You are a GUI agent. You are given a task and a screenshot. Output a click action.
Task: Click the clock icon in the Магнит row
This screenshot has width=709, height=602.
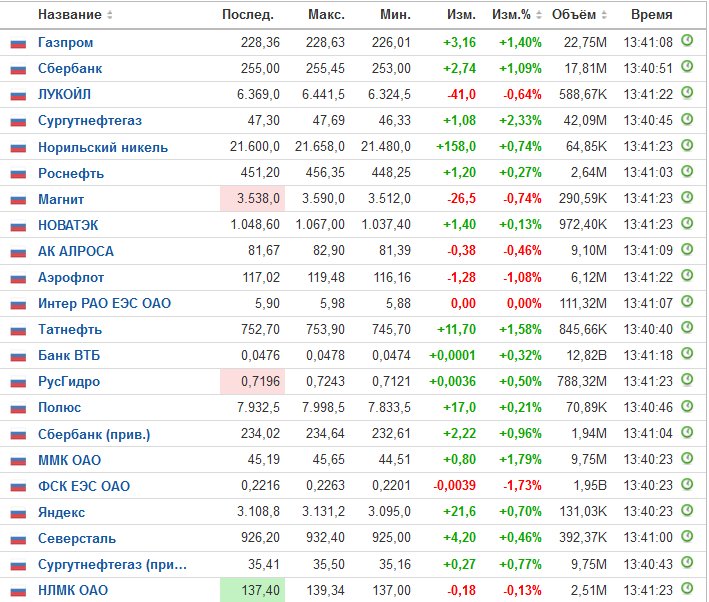pyautogui.click(x=687, y=197)
